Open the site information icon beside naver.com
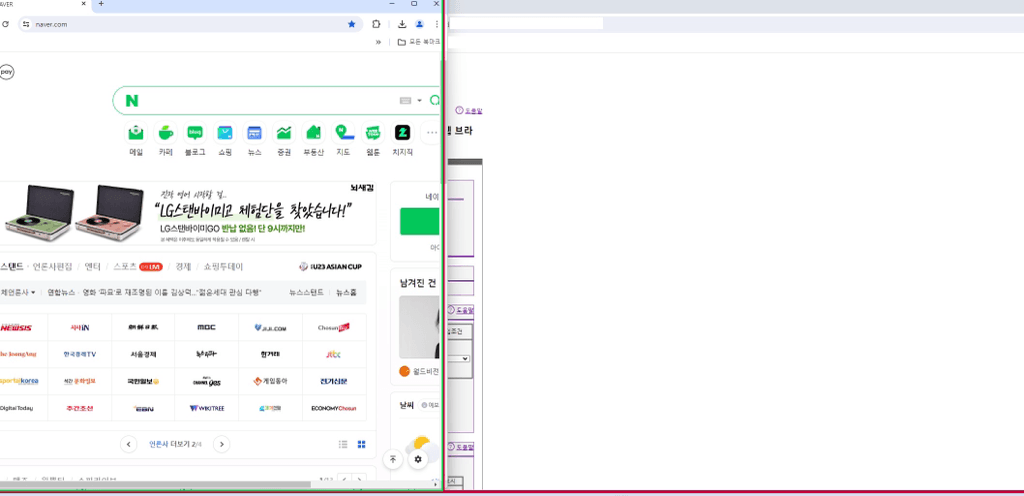1024x496 pixels. pos(25,24)
